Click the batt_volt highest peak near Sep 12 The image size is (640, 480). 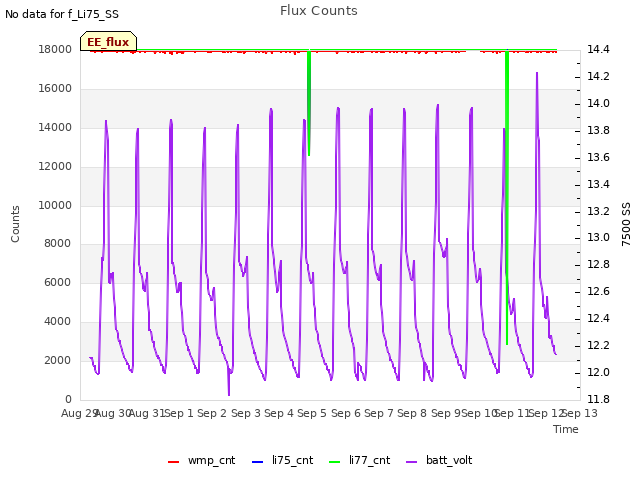(537, 73)
